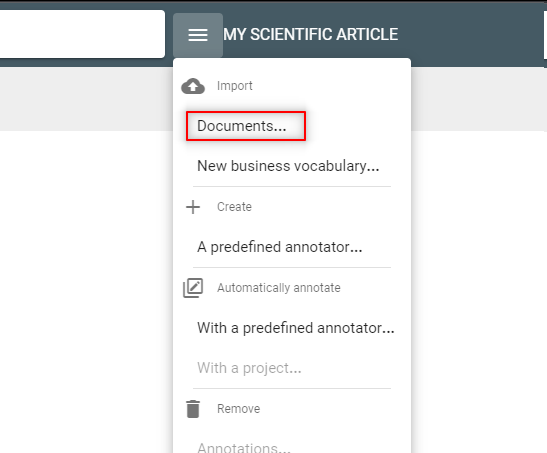
Task: Click the Remove section label
Action: click(239, 409)
